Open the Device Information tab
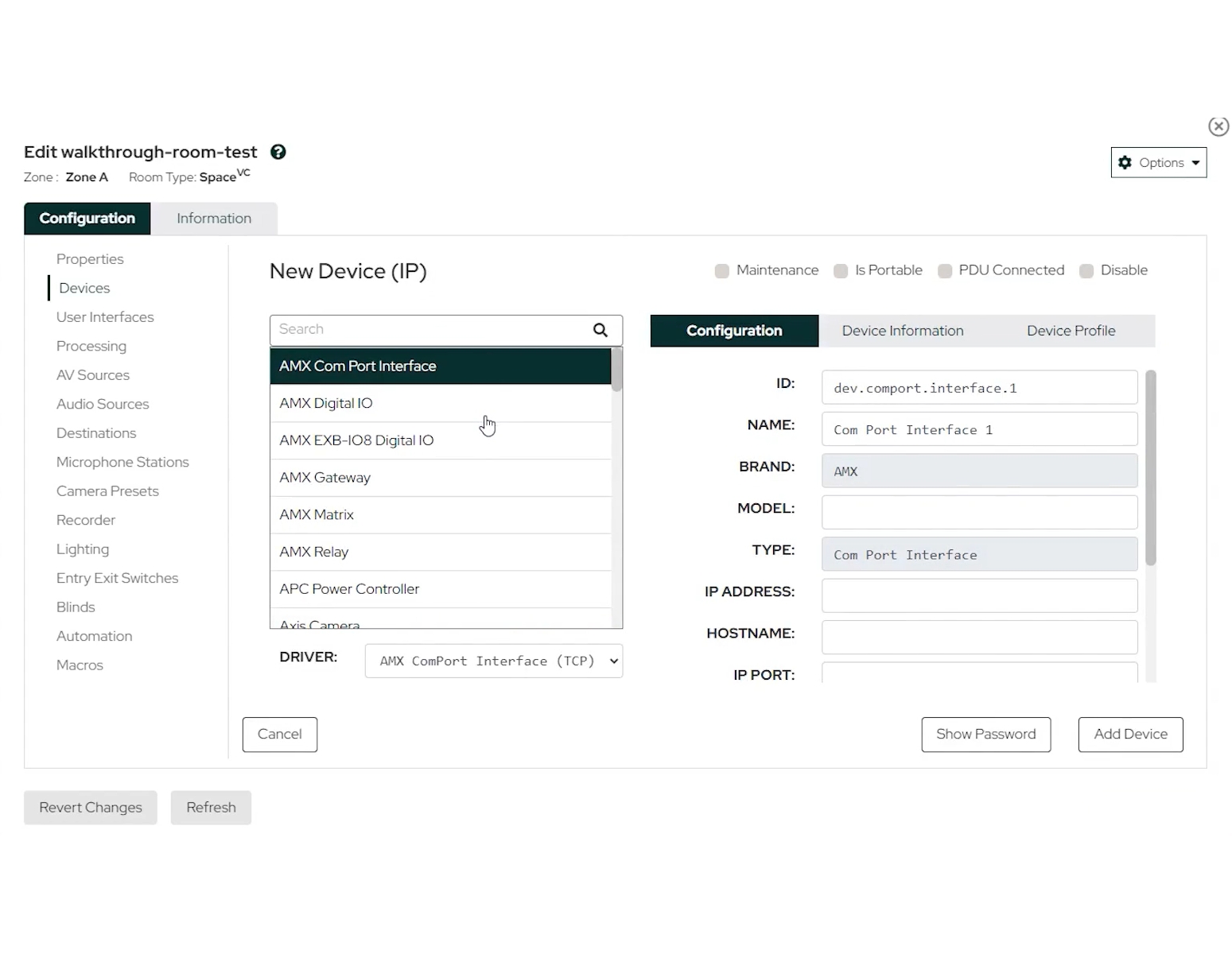The image size is (1232, 954). click(x=902, y=331)
